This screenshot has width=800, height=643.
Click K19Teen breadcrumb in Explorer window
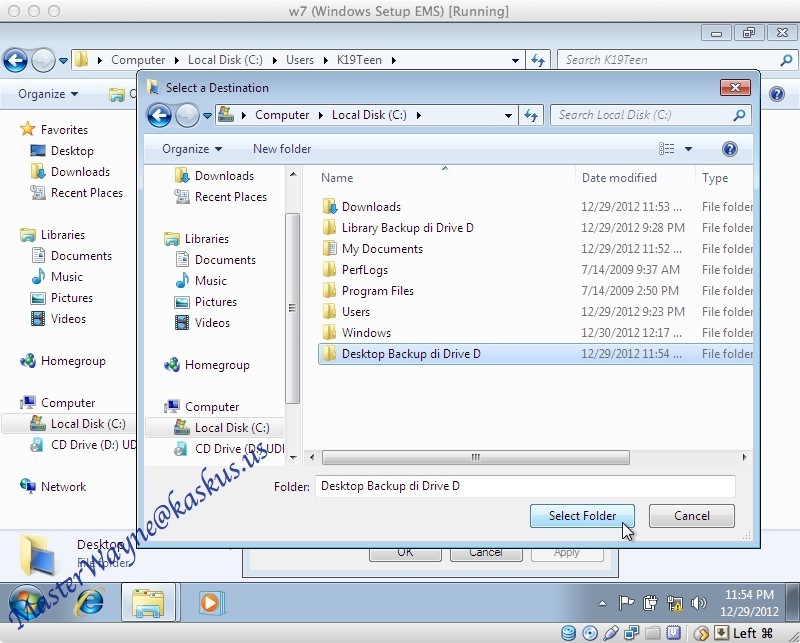(x=359, y=60)
